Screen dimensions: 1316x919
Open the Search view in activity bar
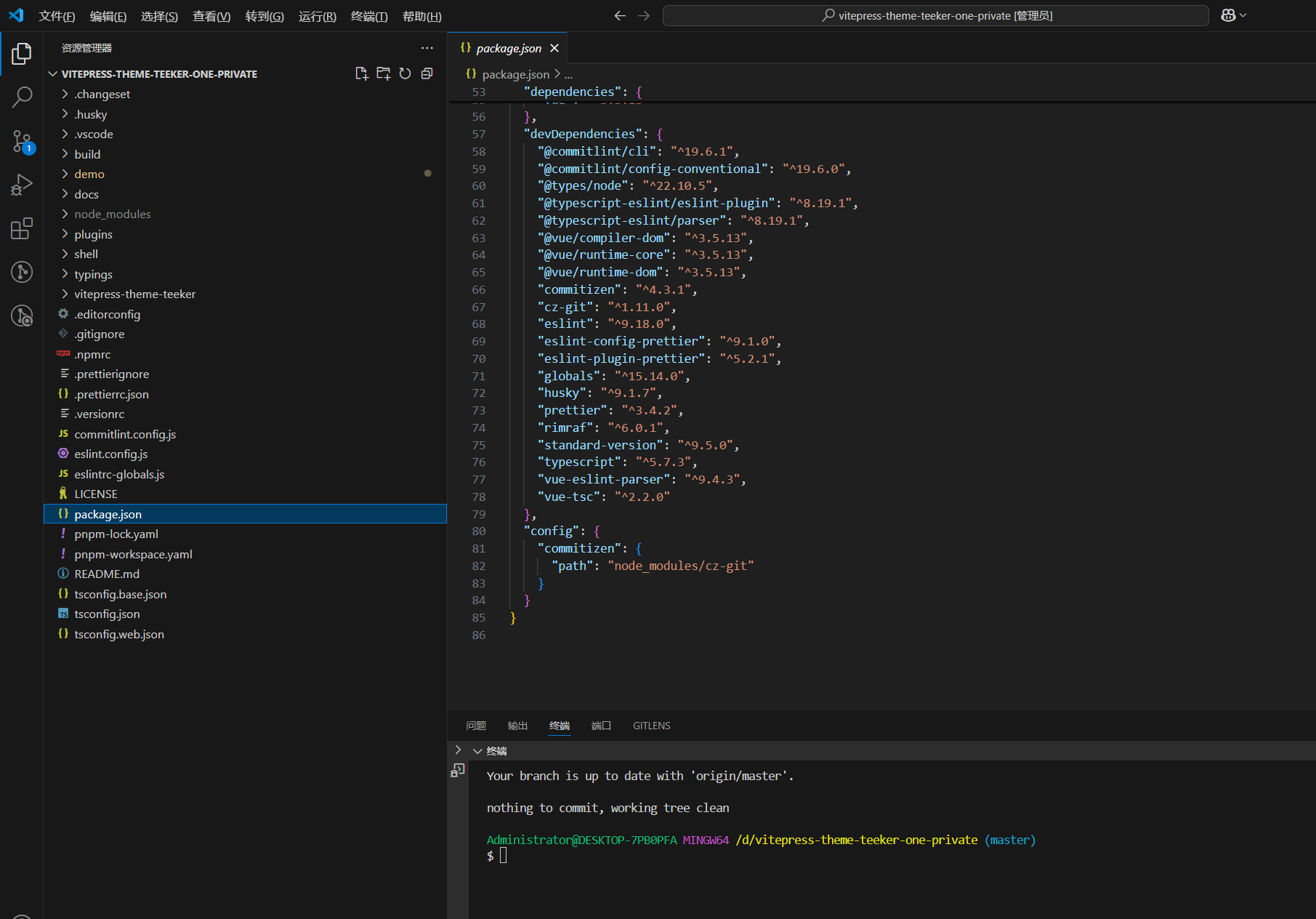pyautogui.click(x=22, y=97)
